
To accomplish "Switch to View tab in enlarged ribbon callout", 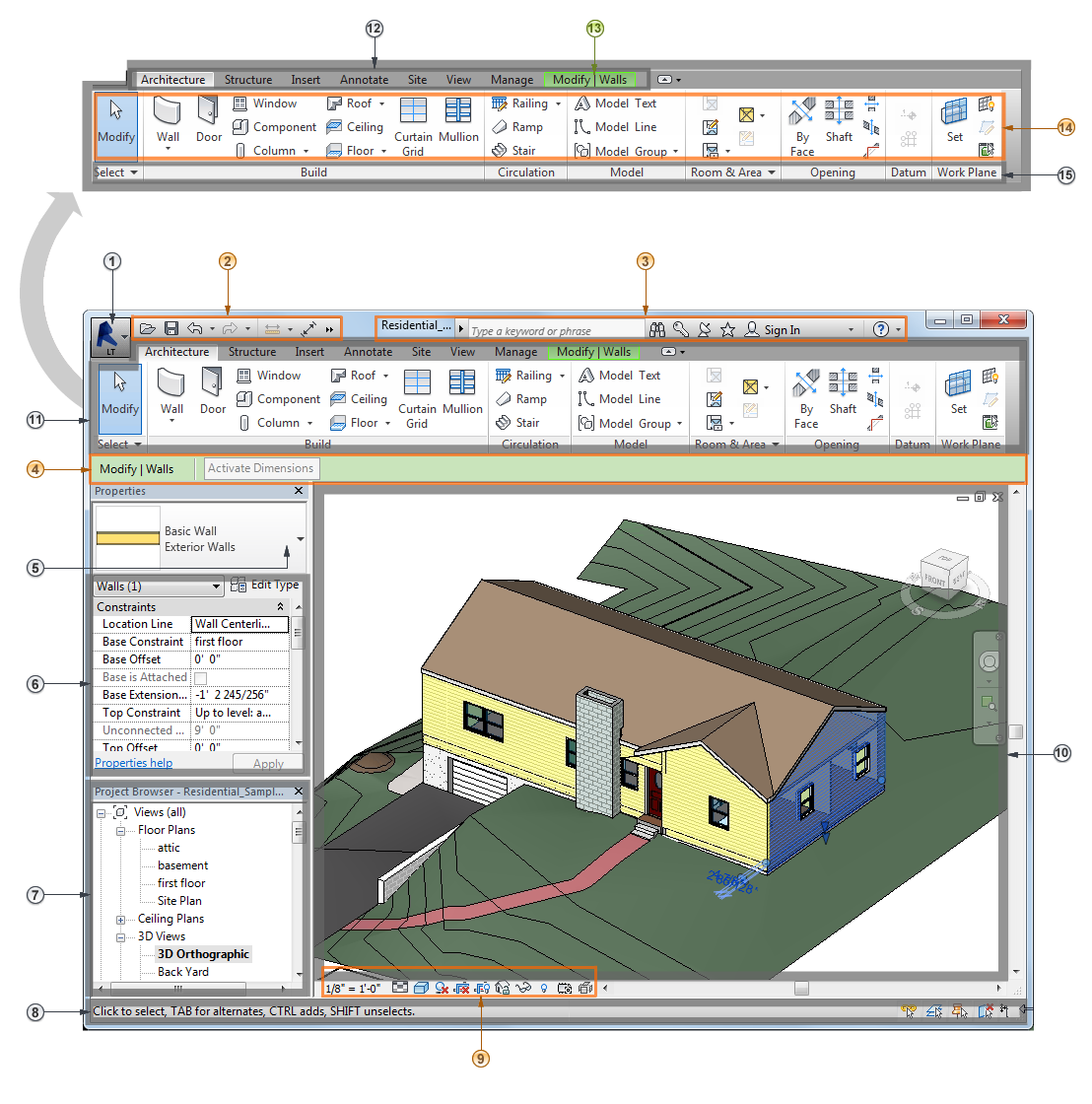I will (x=458, y=80).
